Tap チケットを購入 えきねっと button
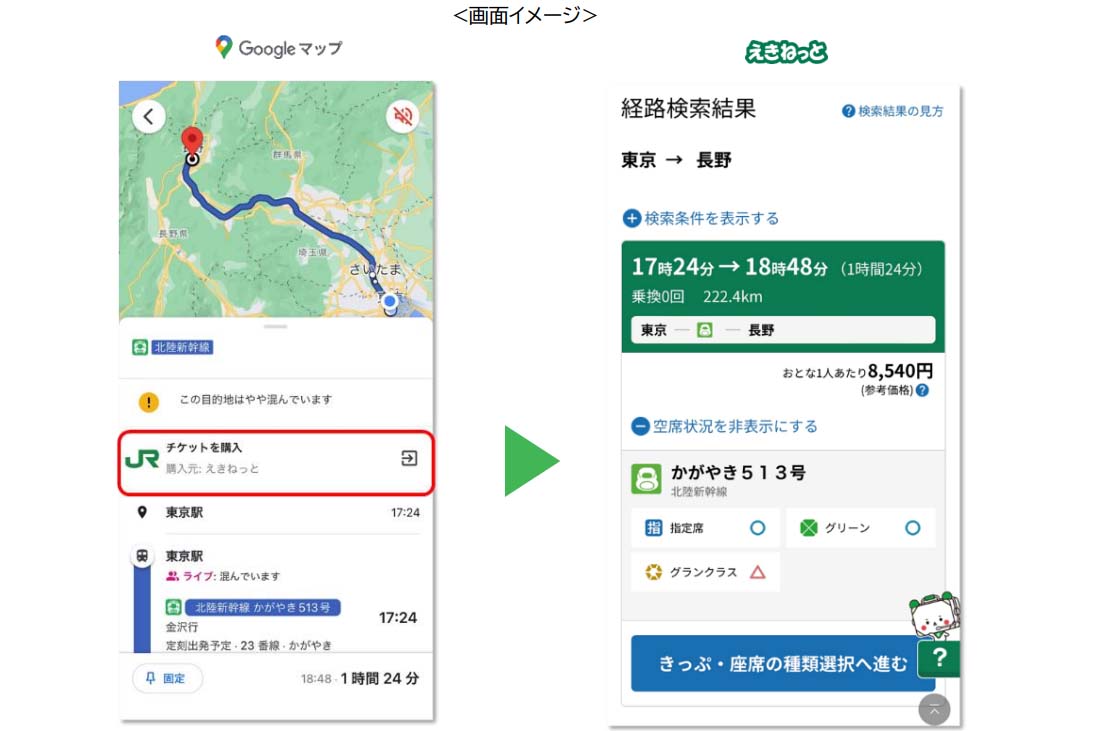Image resolution: width=1097 pixels, height=731 pixels. coord(276,462)
